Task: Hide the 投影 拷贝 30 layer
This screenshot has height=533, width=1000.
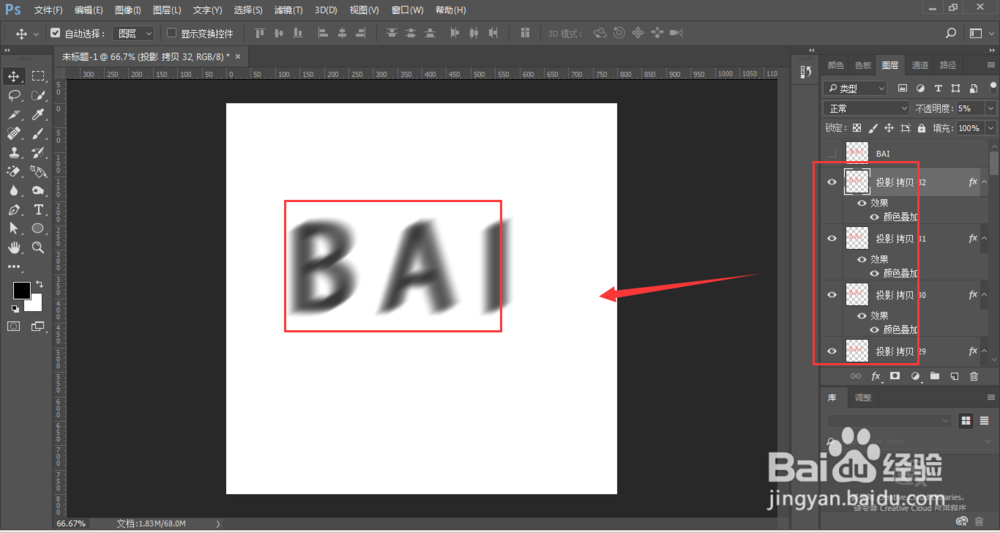Action: 832,295
